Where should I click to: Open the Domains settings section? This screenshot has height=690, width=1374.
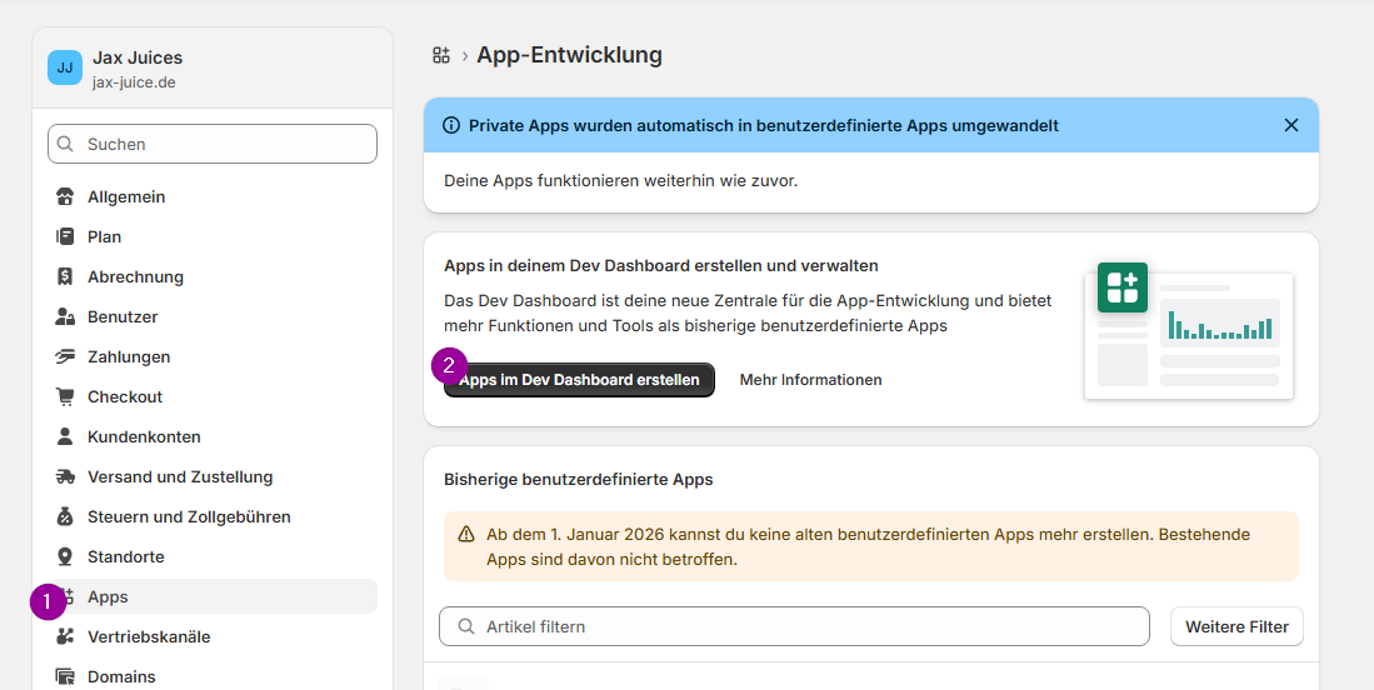121,677
